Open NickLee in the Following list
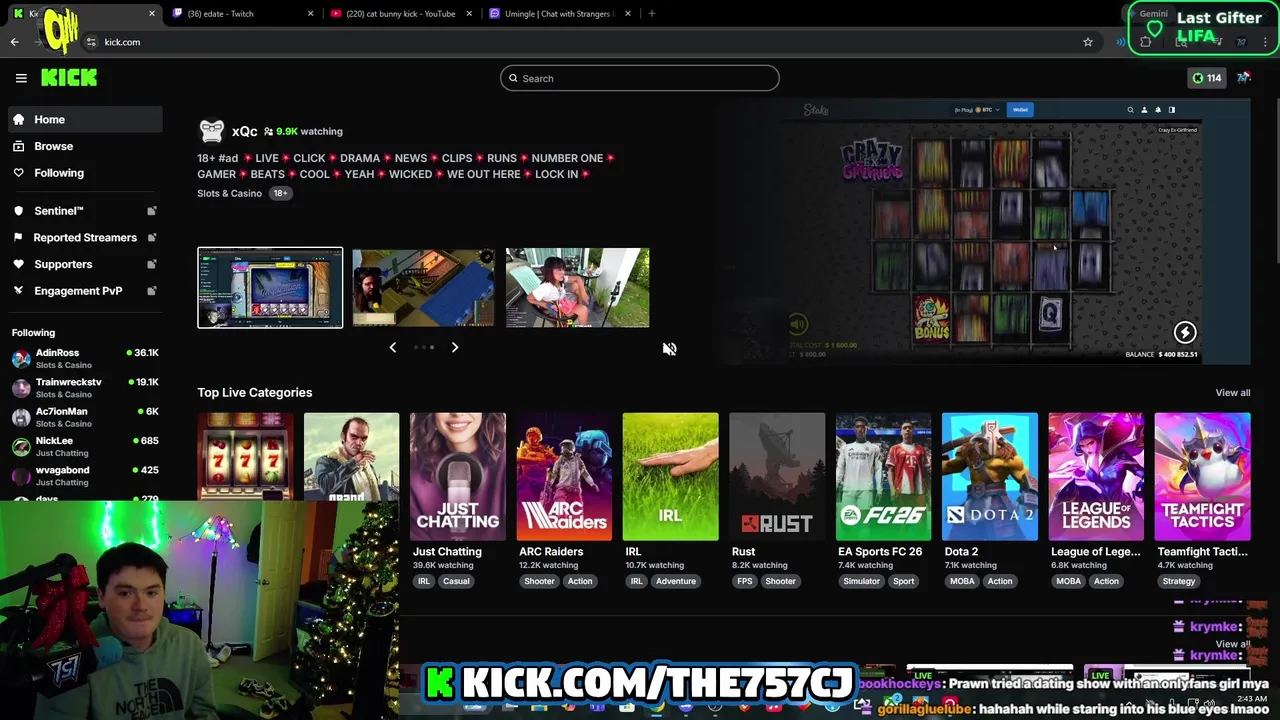The width and height of the screenshot is (1280, 720). tap(84, 446)
